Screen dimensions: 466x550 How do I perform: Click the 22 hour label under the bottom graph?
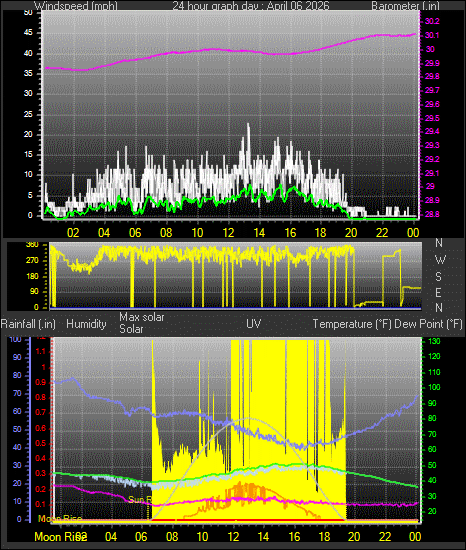pyautogui.click(x=385, y=537)
